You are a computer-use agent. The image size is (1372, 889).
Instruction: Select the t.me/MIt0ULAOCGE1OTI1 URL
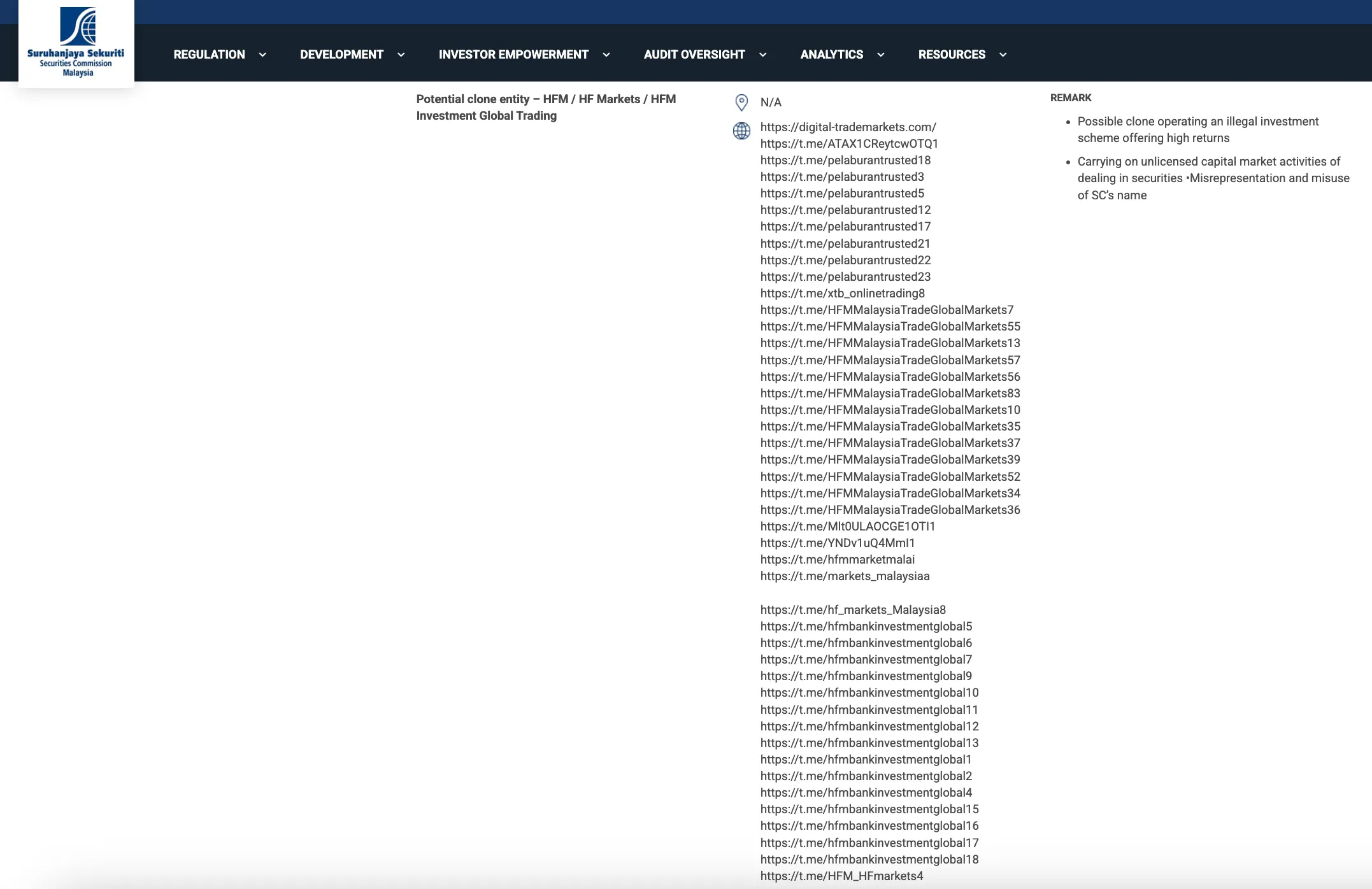848,527
